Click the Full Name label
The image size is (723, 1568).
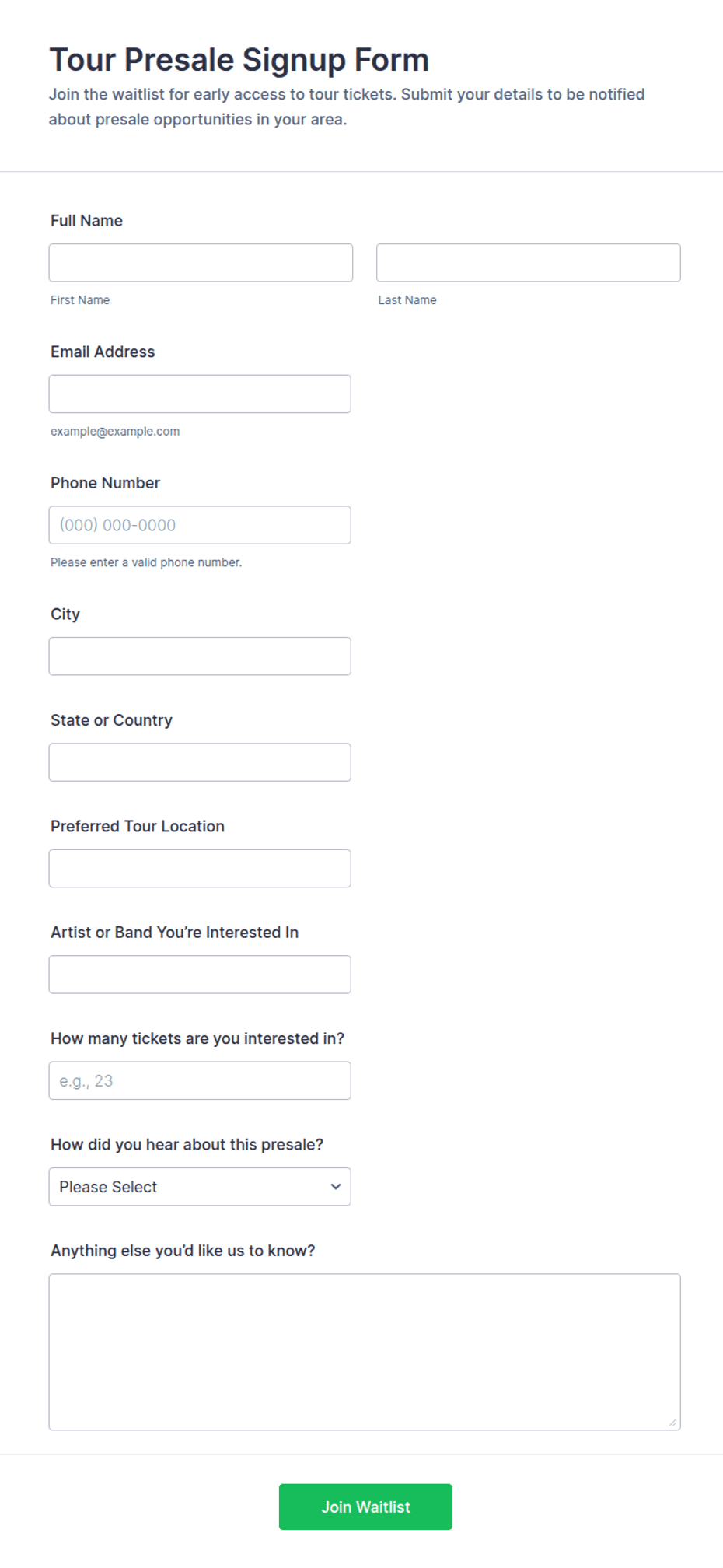(86, 221)
